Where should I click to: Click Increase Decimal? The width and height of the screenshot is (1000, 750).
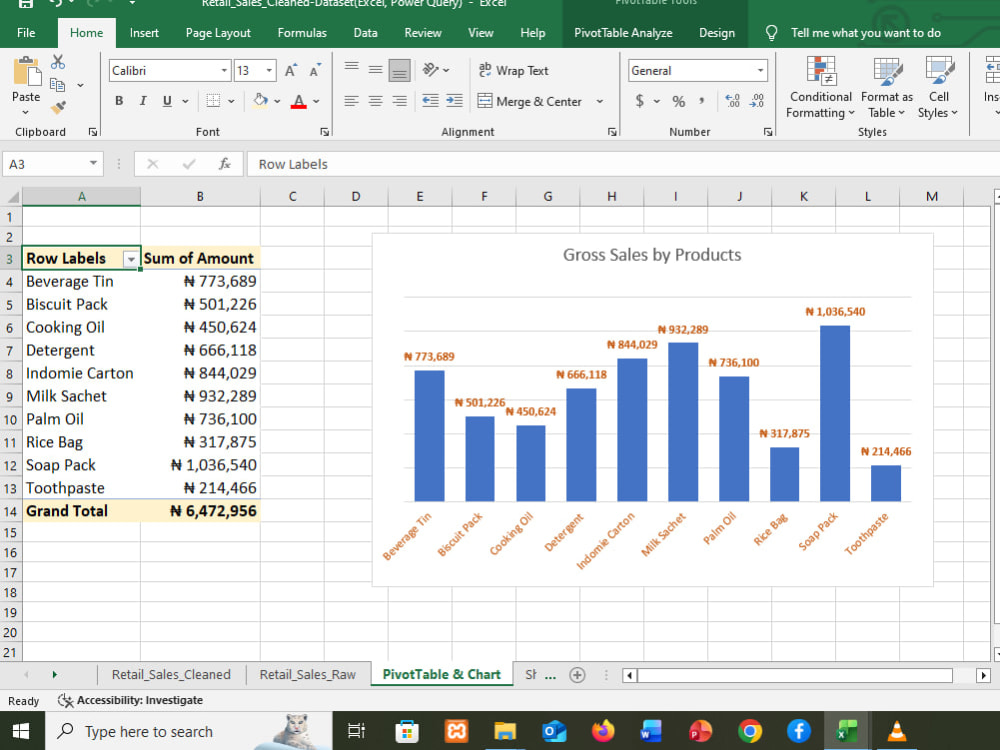733,101
